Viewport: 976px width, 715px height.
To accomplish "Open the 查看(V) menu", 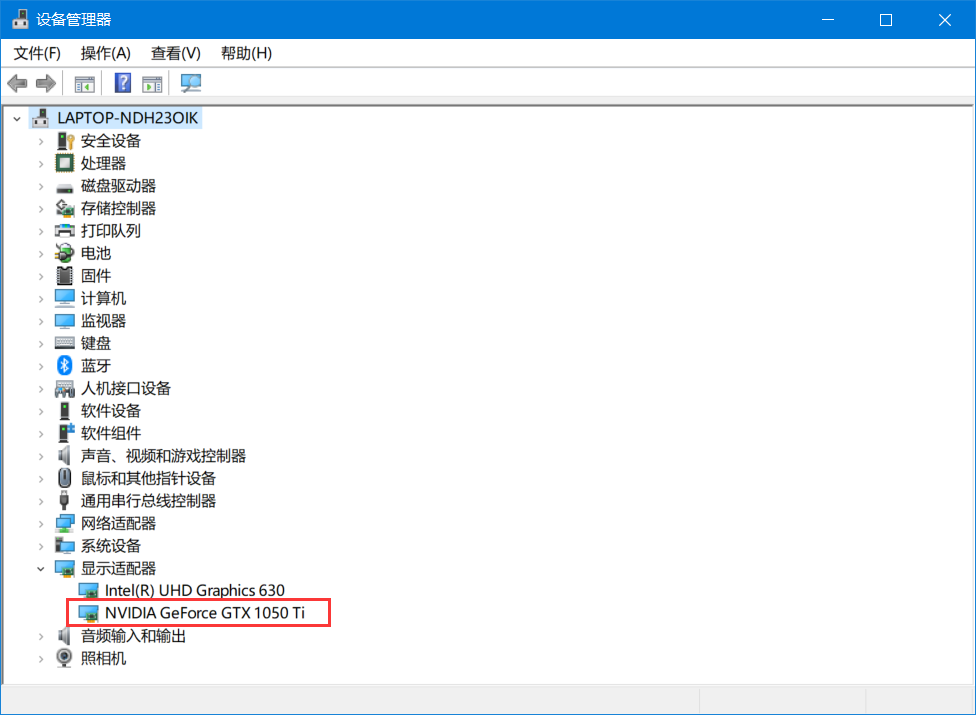I will (176, 54).
